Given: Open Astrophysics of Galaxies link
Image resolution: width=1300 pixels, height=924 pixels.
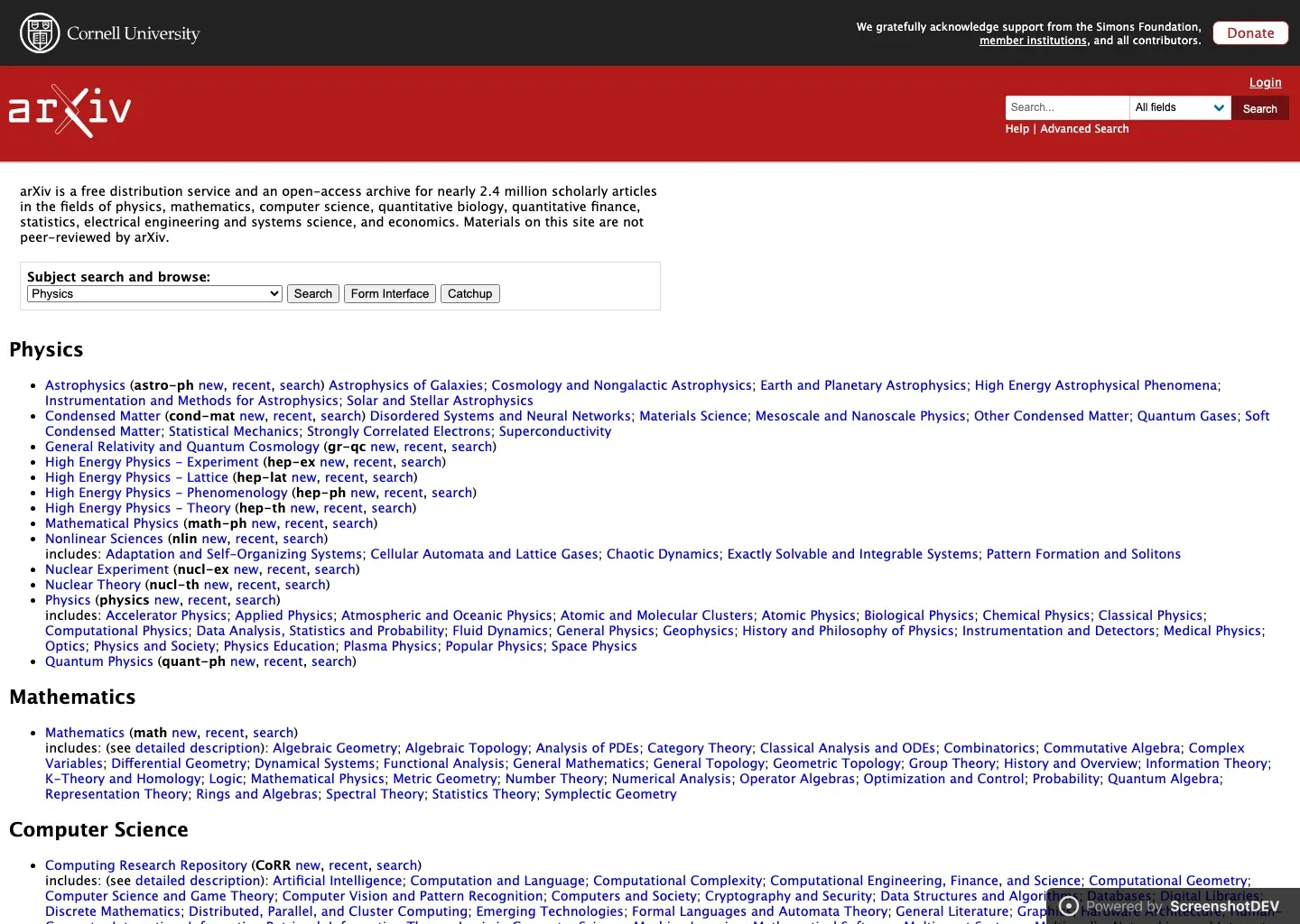Looking at the screenshot, I should click(x=405, y=385).
